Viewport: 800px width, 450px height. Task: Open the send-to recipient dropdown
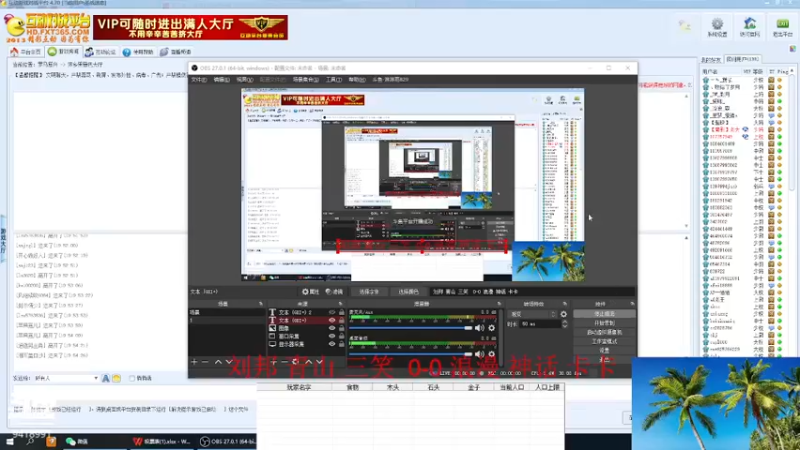pos(65,378)
